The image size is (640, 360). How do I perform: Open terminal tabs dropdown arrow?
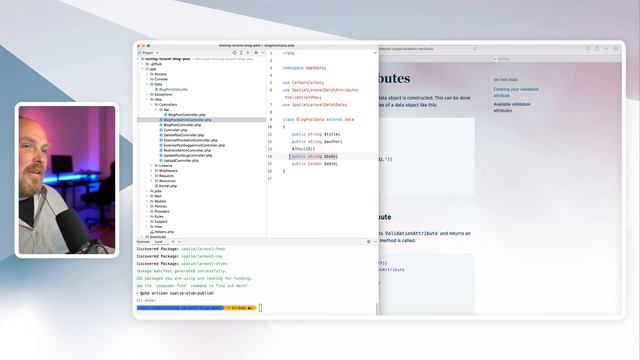tap(180, 242)
